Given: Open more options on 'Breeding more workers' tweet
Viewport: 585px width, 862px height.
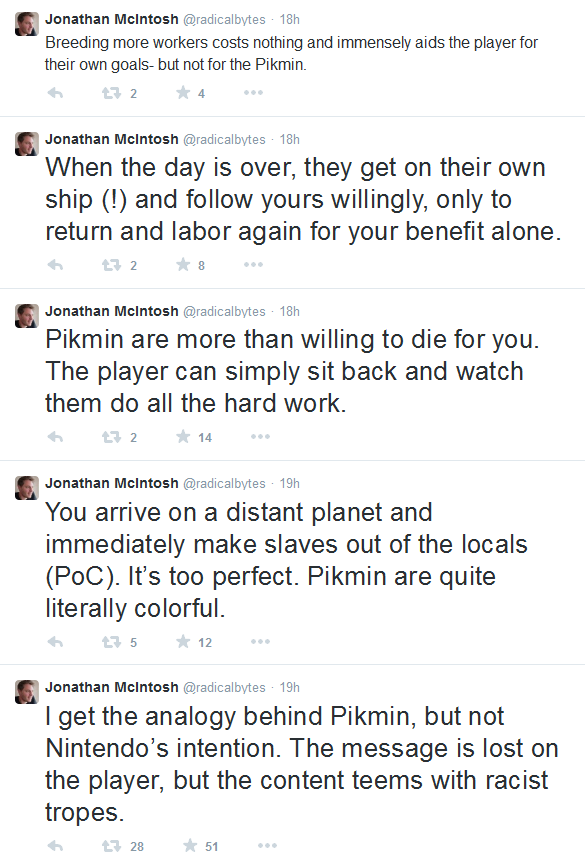Looking at the screenshot, I should tap(253, 93).
